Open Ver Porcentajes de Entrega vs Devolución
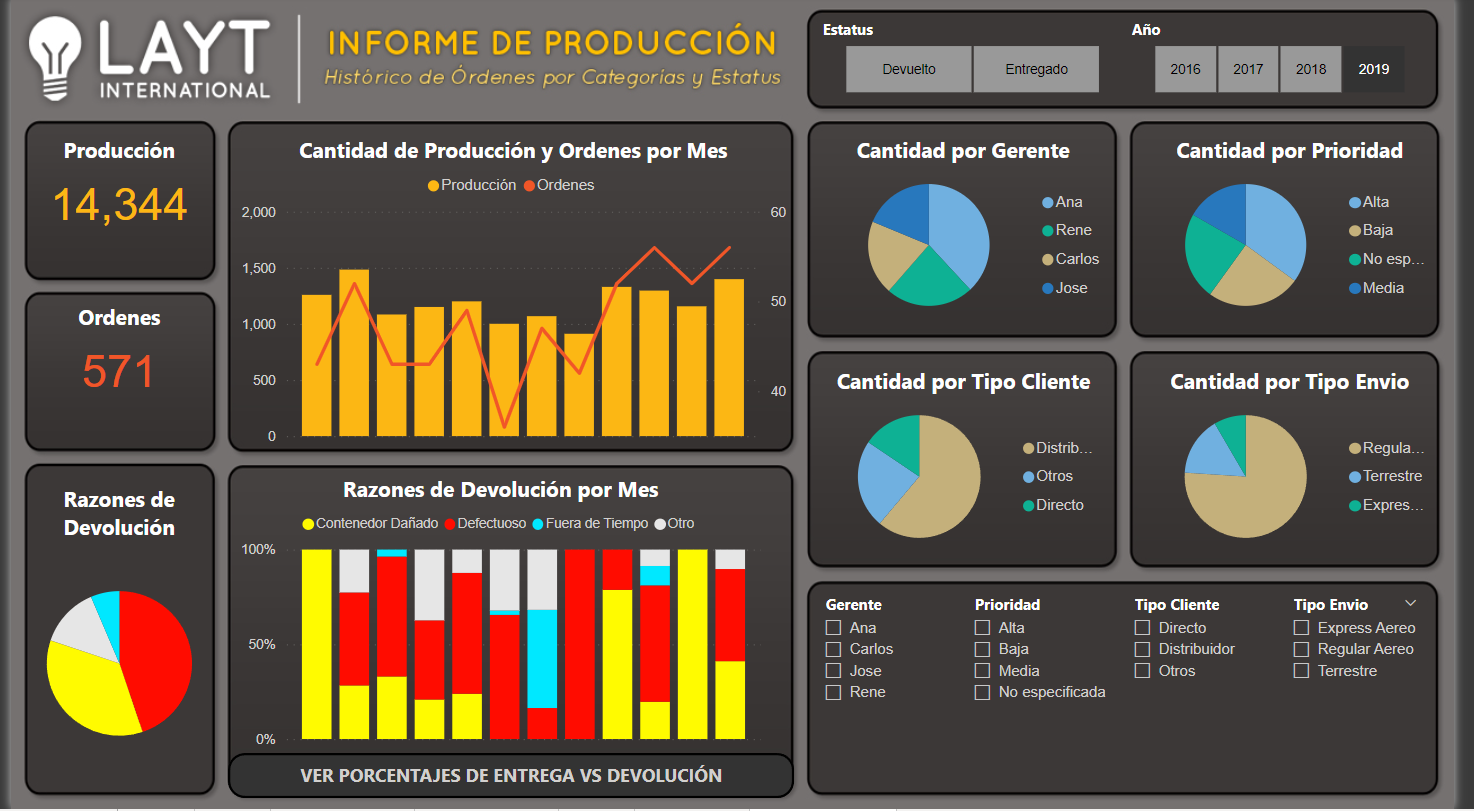The width and height of the screenshot is (1474, 811). click(511, 776)
